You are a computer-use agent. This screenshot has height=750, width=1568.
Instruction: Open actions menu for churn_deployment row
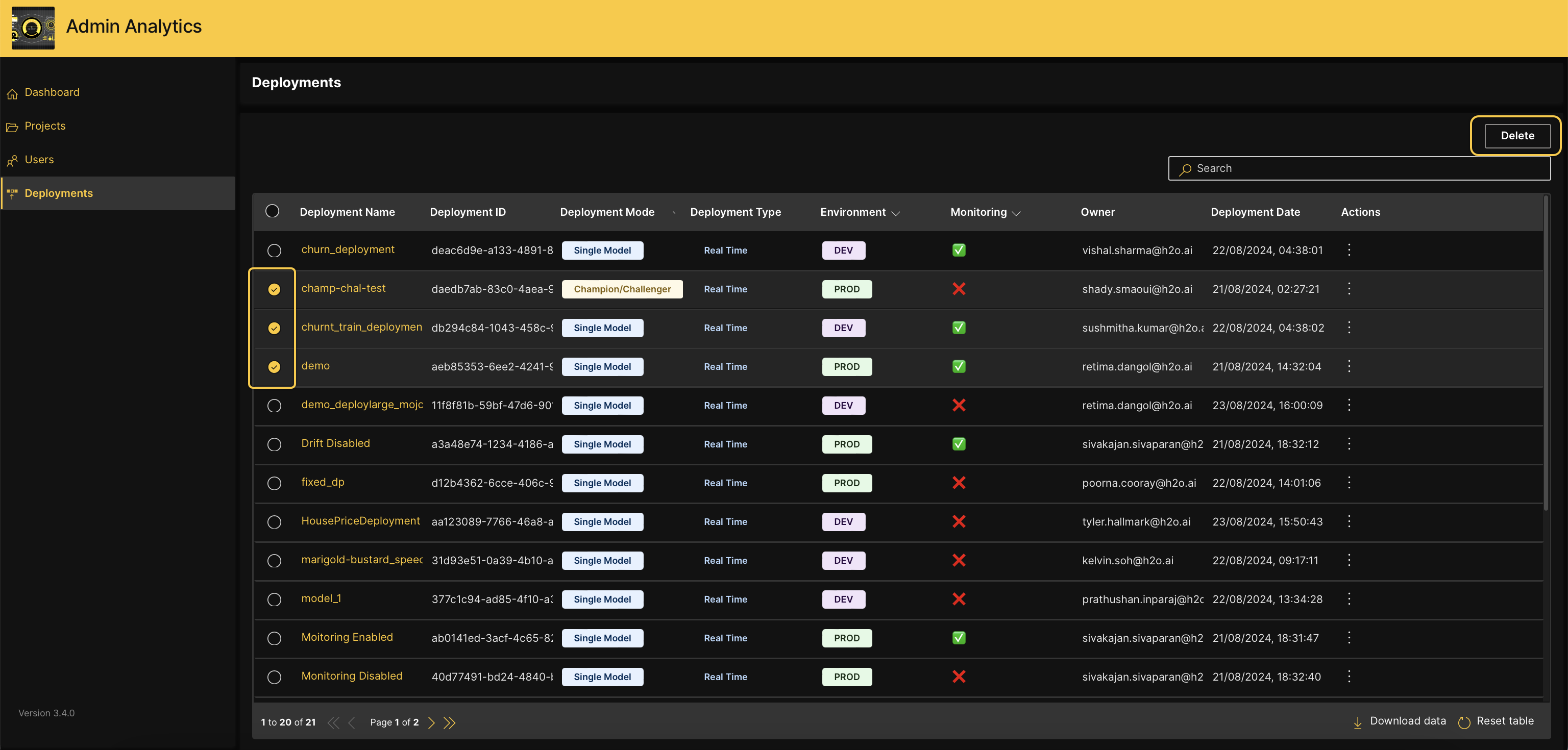click(1349, 250)
